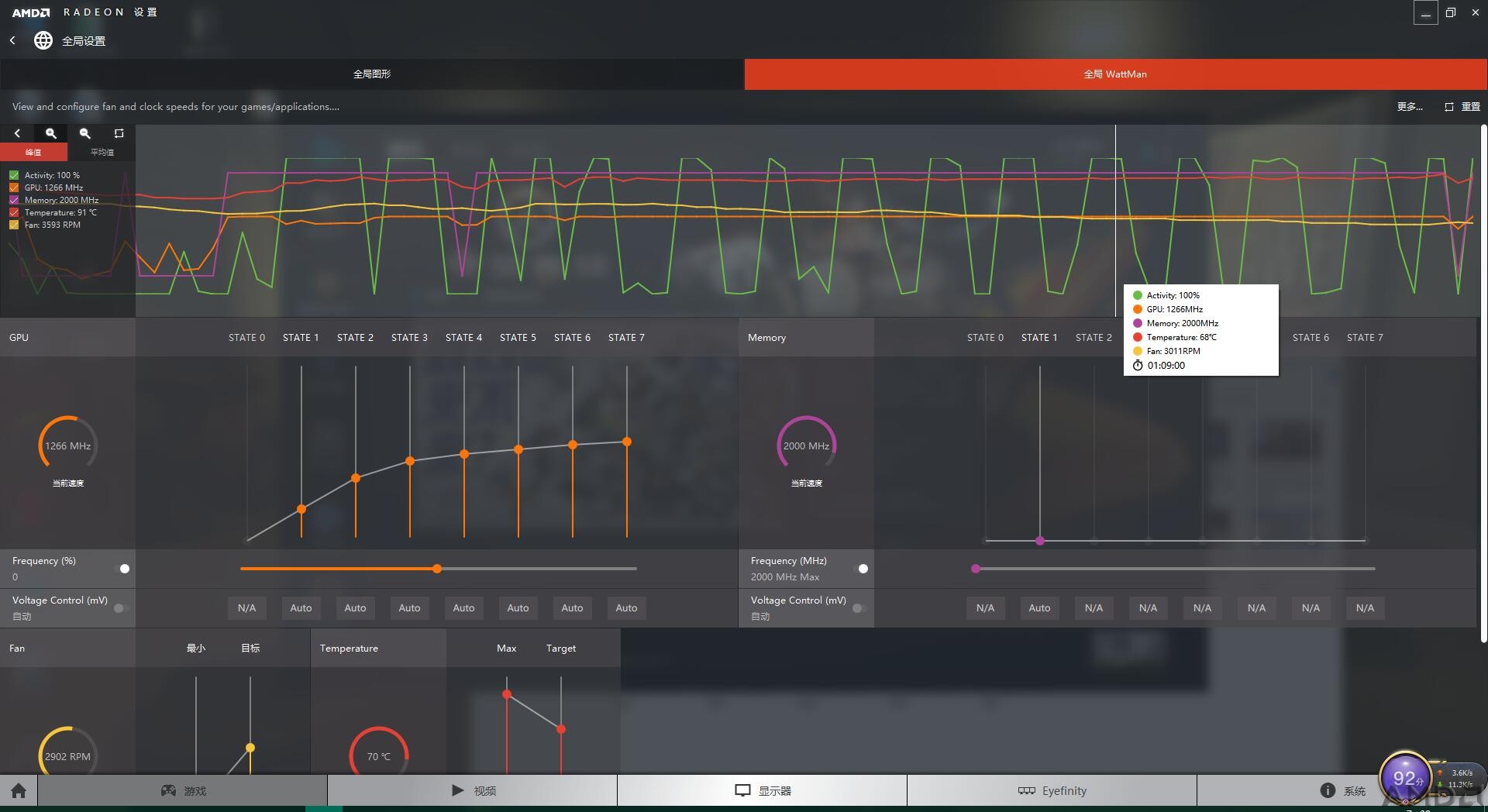Click the GPU State 1 curve point
Image resolution: width=1488 pixels, height=812 pixels.
click(301, 509)
